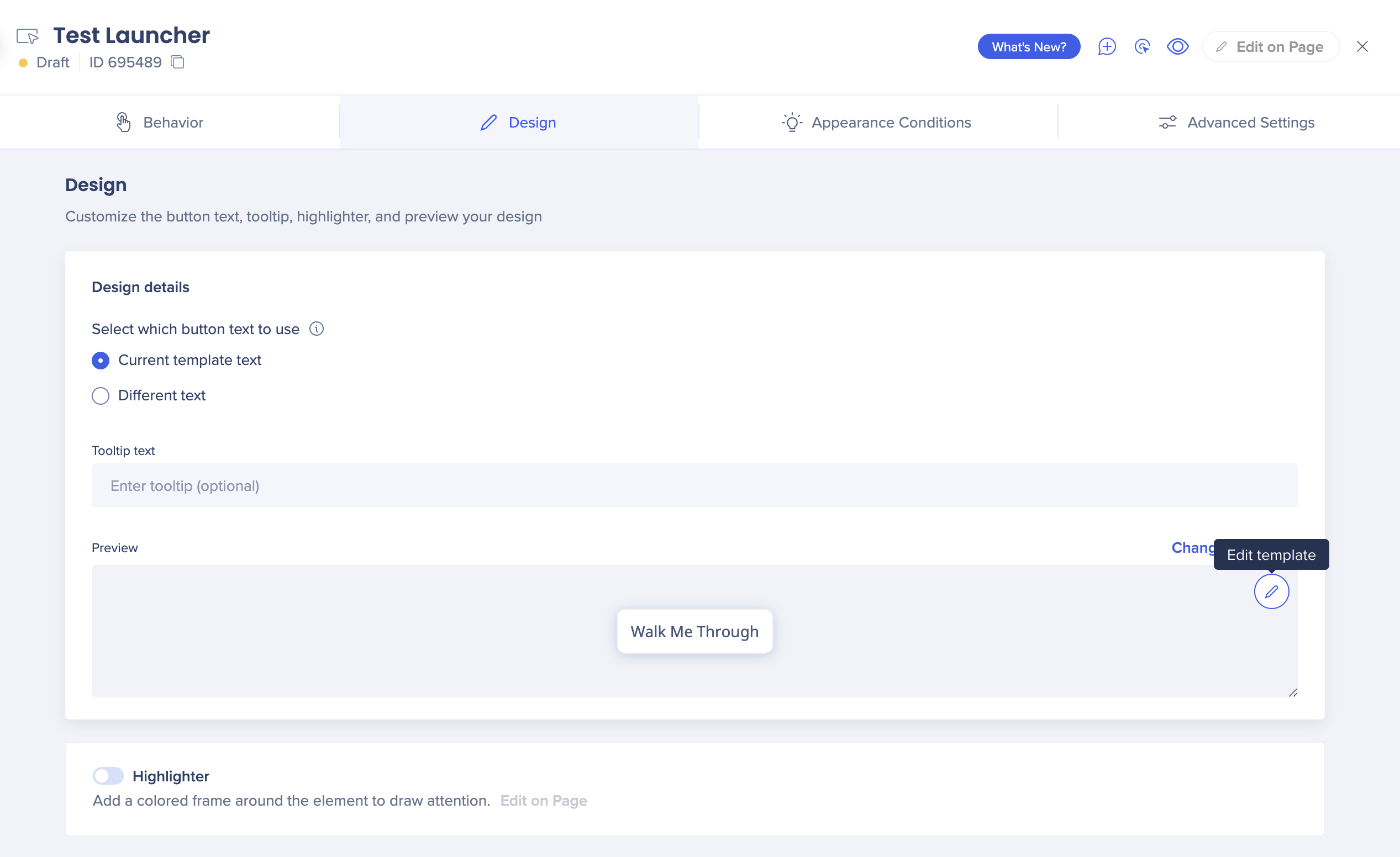
Task: Click the Edit on Page header button
Action: tap(1271, 46)
